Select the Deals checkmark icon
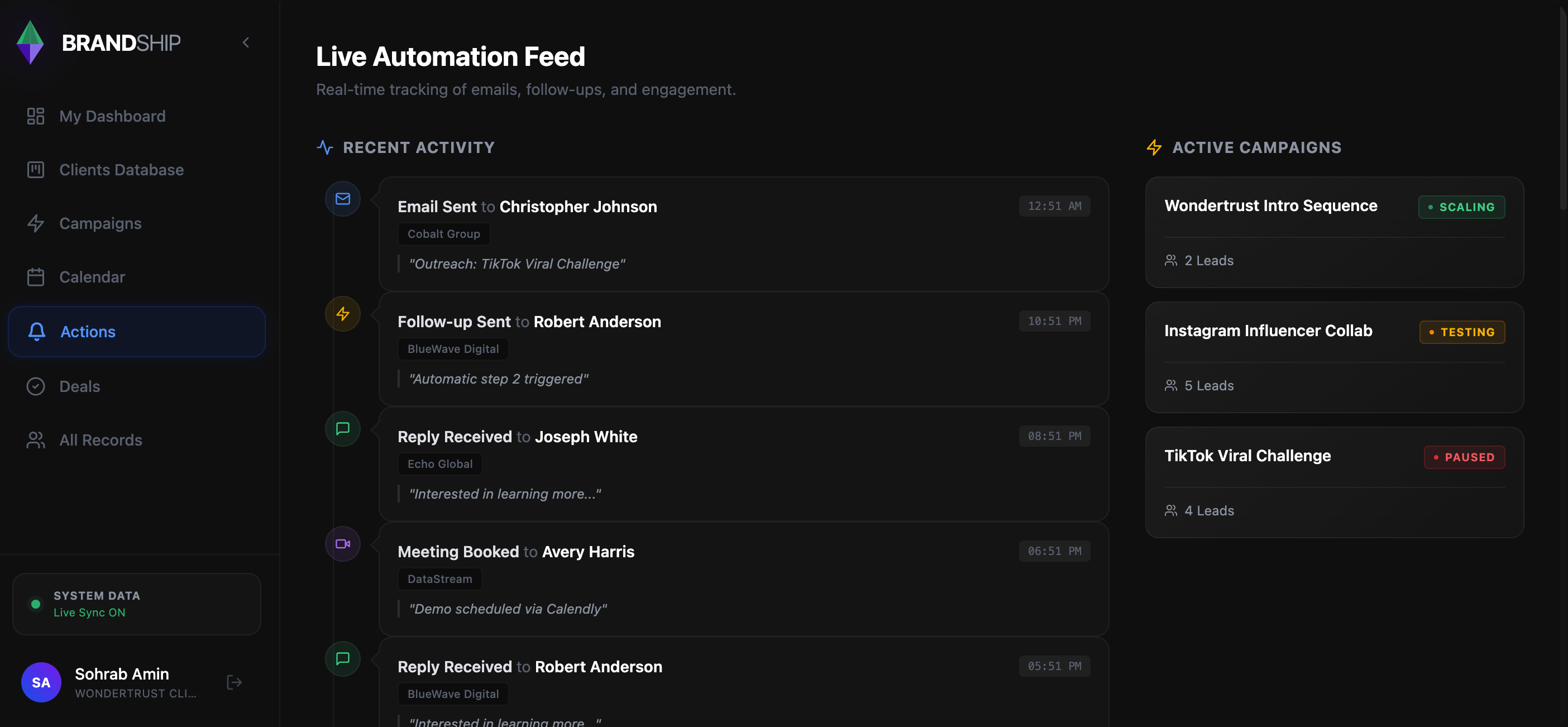 [x=35, y=386]
